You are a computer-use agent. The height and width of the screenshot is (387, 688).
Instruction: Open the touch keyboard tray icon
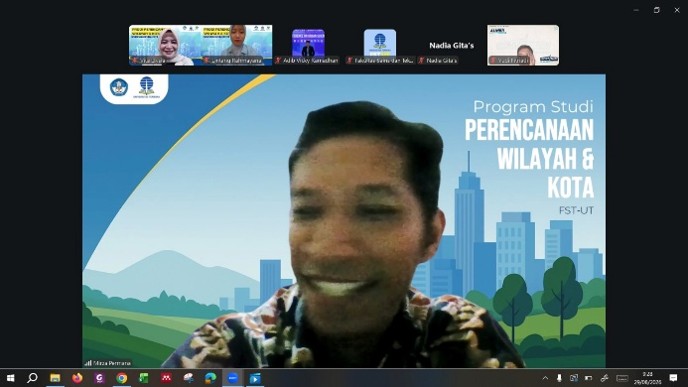pos(622,378)
